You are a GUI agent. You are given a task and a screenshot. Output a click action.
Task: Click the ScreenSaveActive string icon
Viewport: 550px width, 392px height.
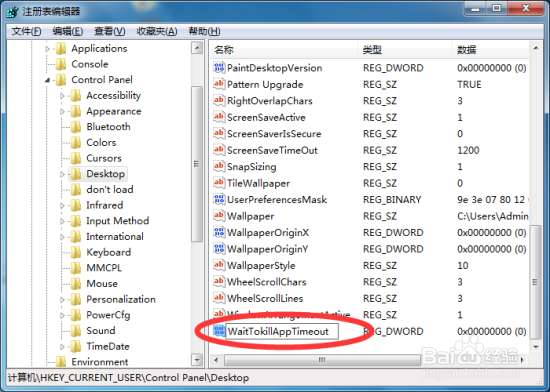click(x=219, y=117)
